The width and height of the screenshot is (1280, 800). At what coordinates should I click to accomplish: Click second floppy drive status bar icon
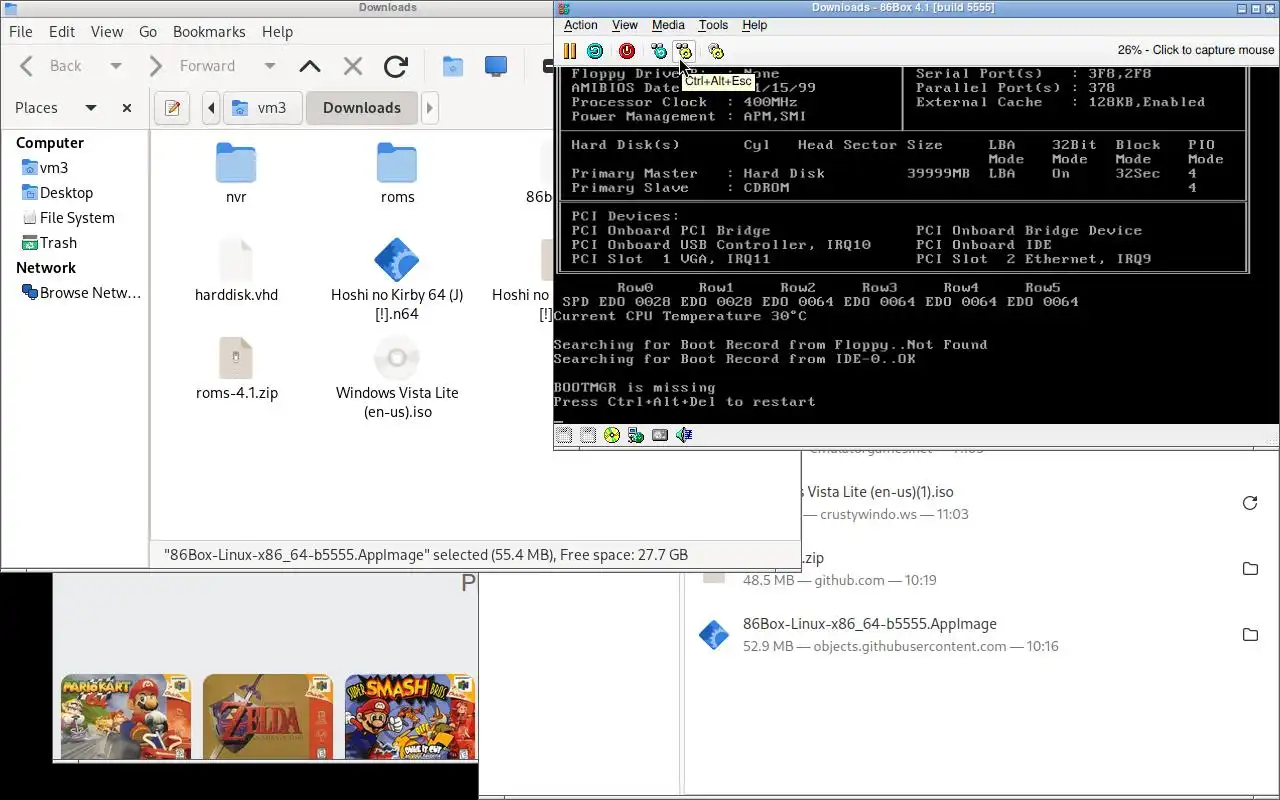[588, 435]
